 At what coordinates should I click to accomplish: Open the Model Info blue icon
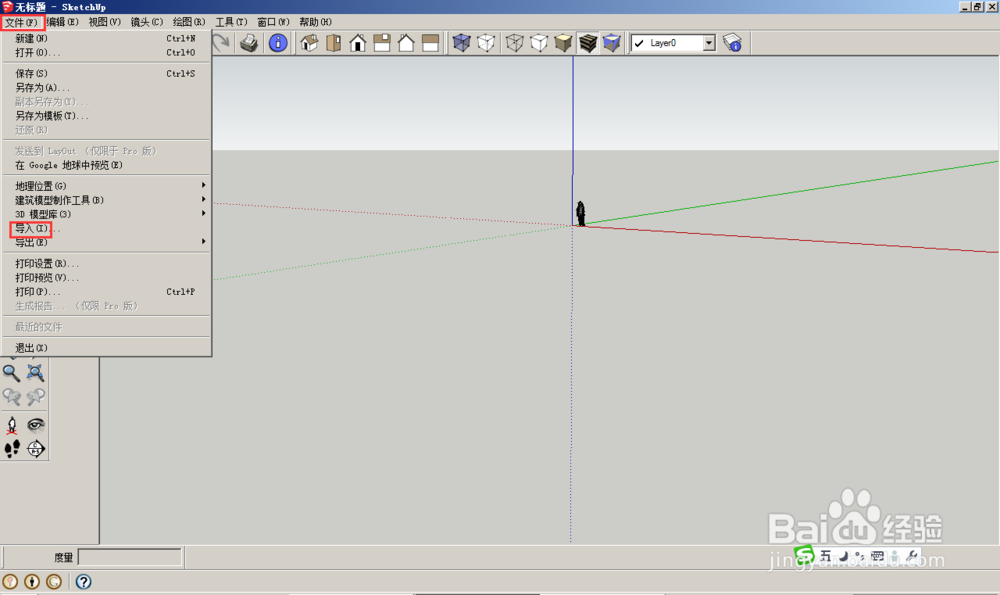278,42
